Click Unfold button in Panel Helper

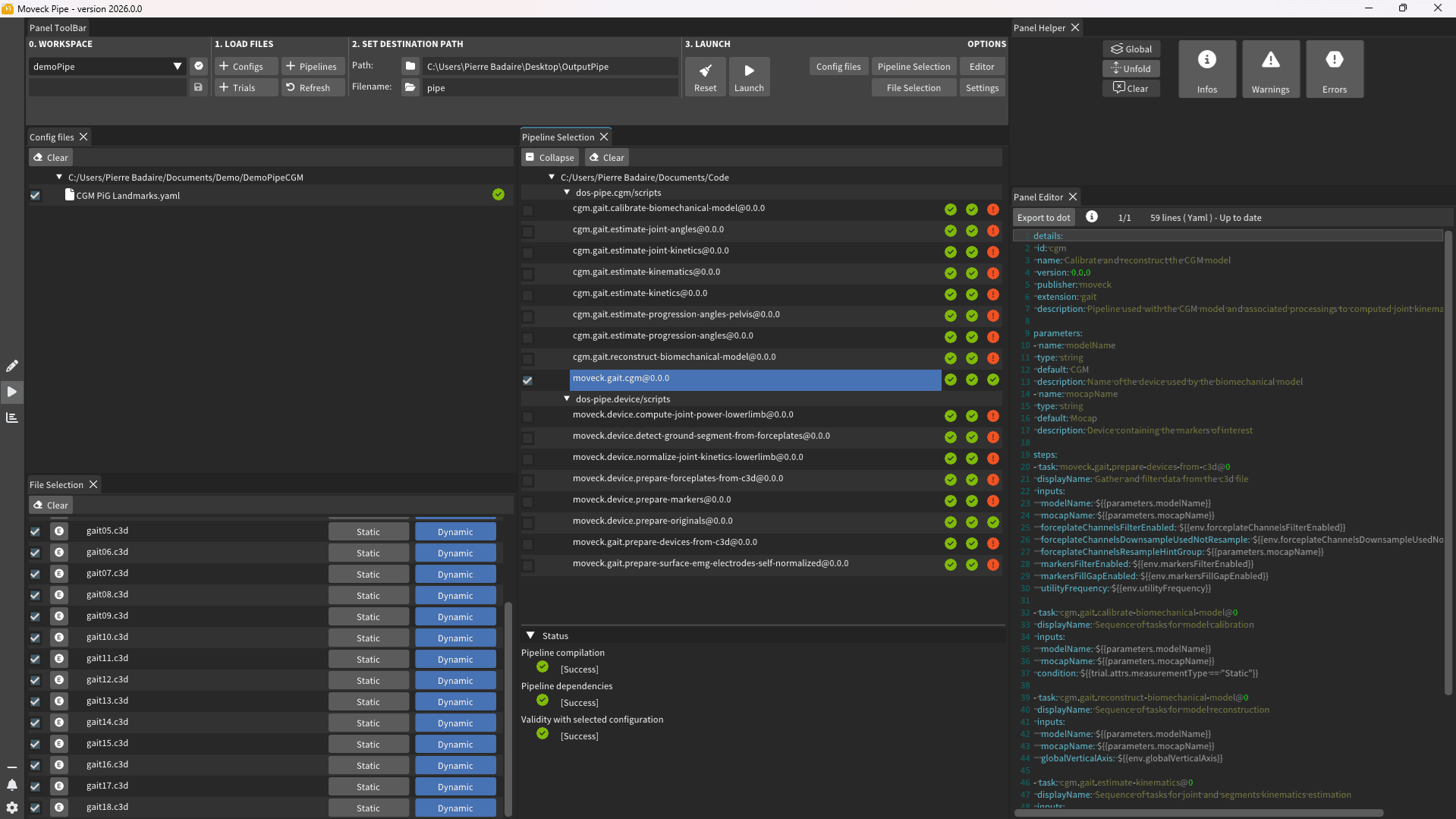1131,68
